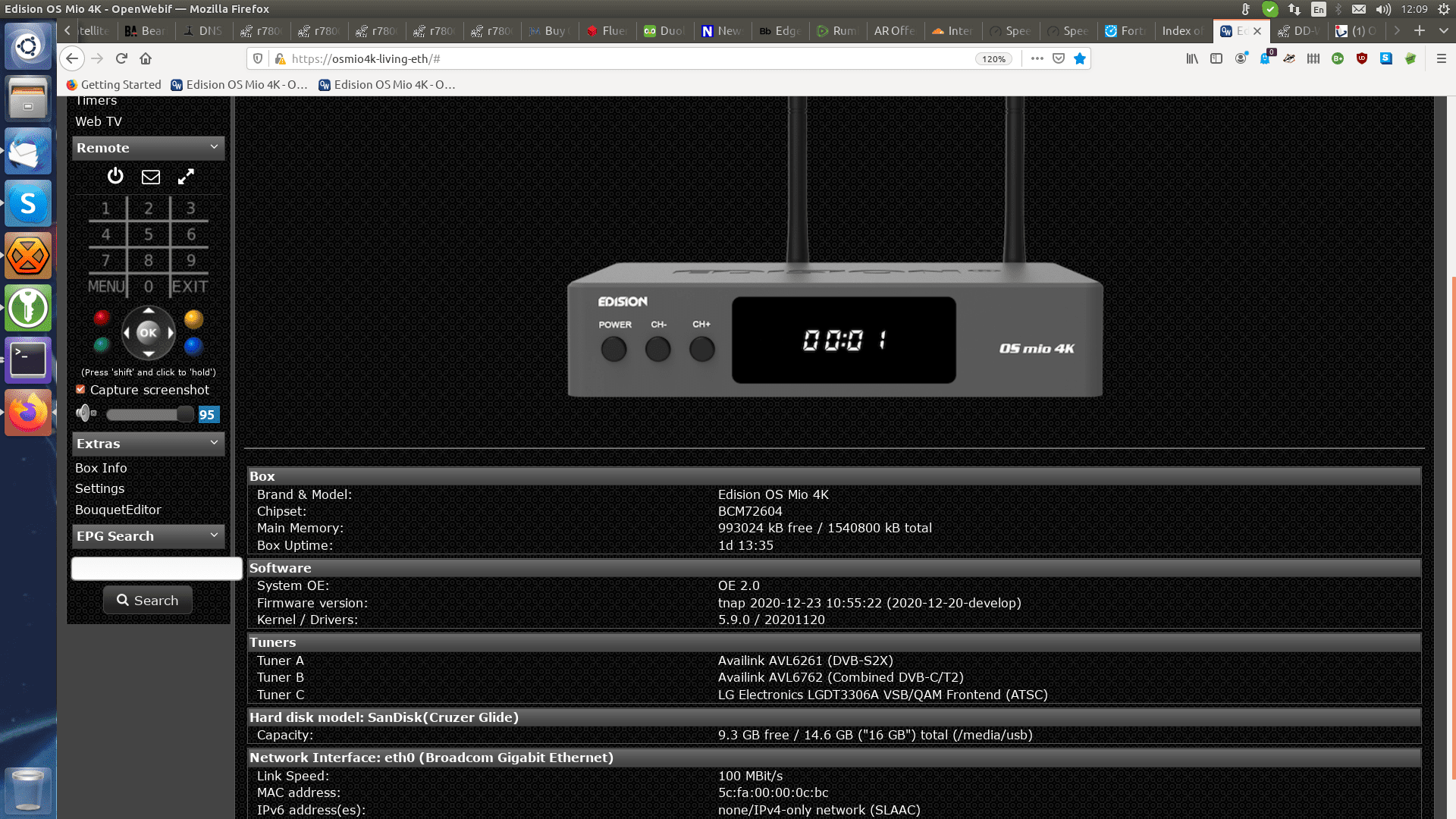Switch to the AR Offe tab
This screenshot has width=1456, height=819.
(x=894, y=31)
